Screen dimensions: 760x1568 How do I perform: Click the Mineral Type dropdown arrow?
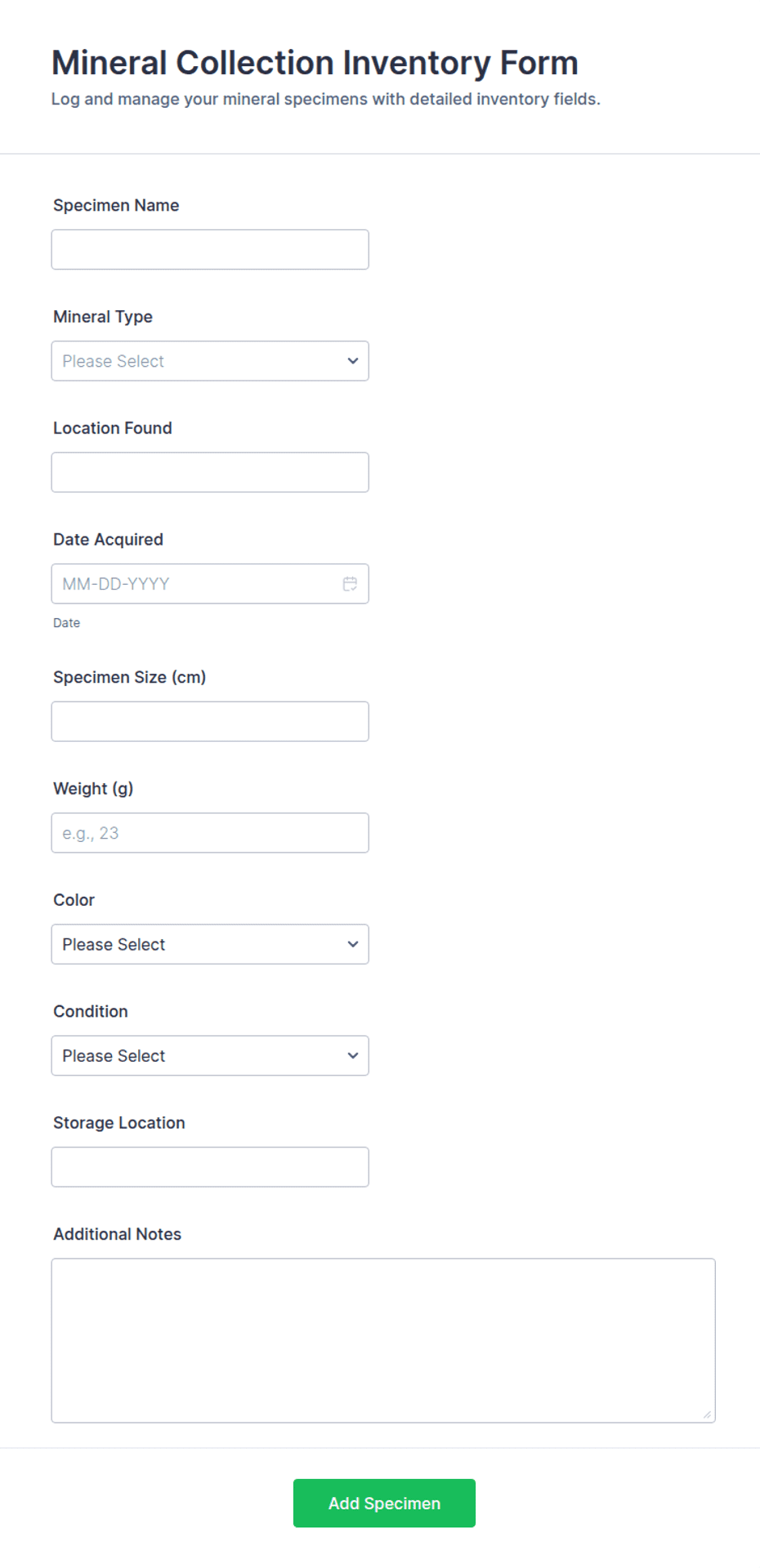click(x=353, y=361)
